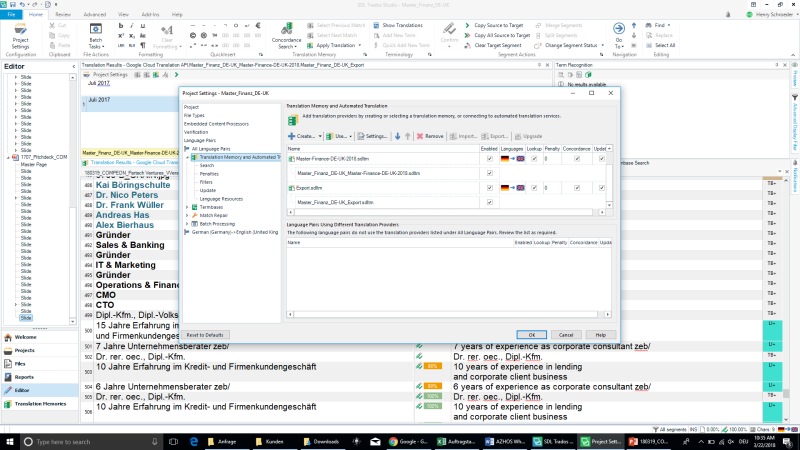Apply underline formatting from the ribbon

[143, 26]
